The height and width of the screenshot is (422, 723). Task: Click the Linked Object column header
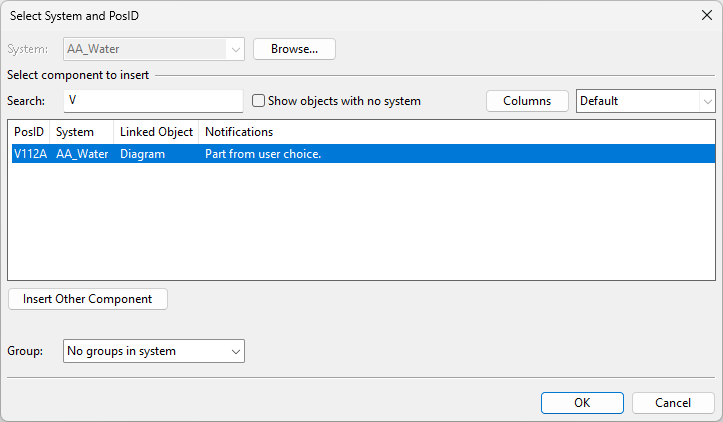click(x=156, y=132)
